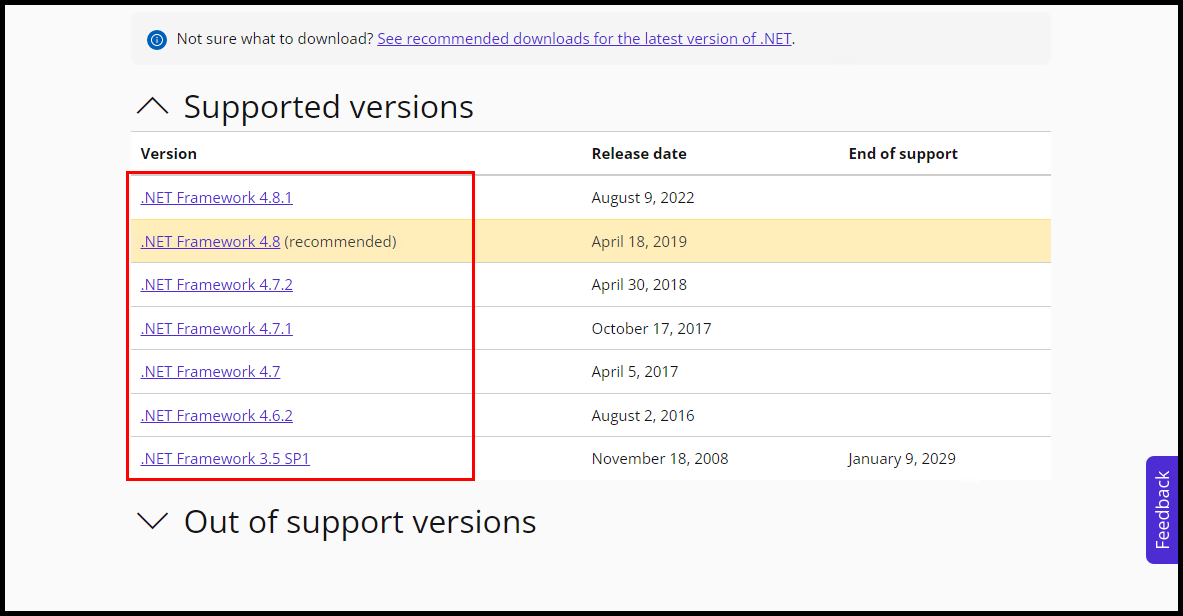
Task: Select the End of support column header
Action: (903, 153)
